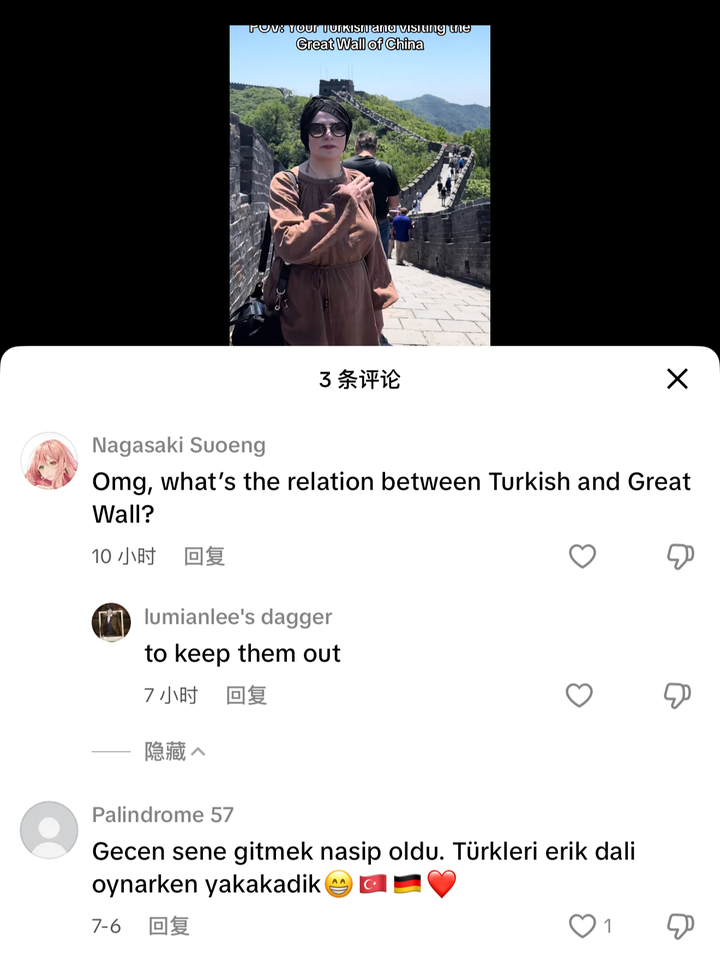Select the 'to keep them out' comment text
The image size is (720, 974).
(242, 653)
